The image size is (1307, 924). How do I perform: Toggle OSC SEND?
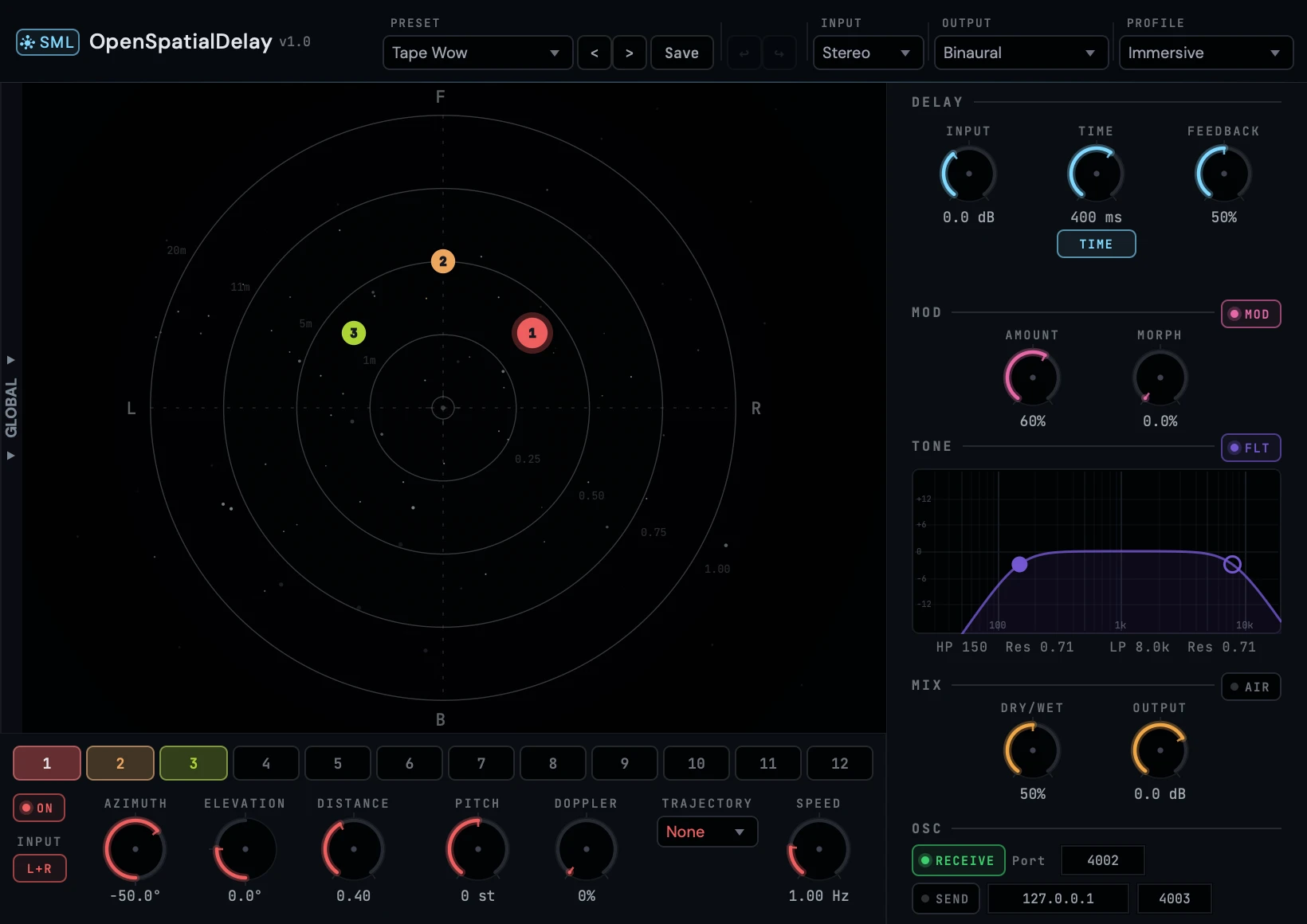(x=945, y=899)
